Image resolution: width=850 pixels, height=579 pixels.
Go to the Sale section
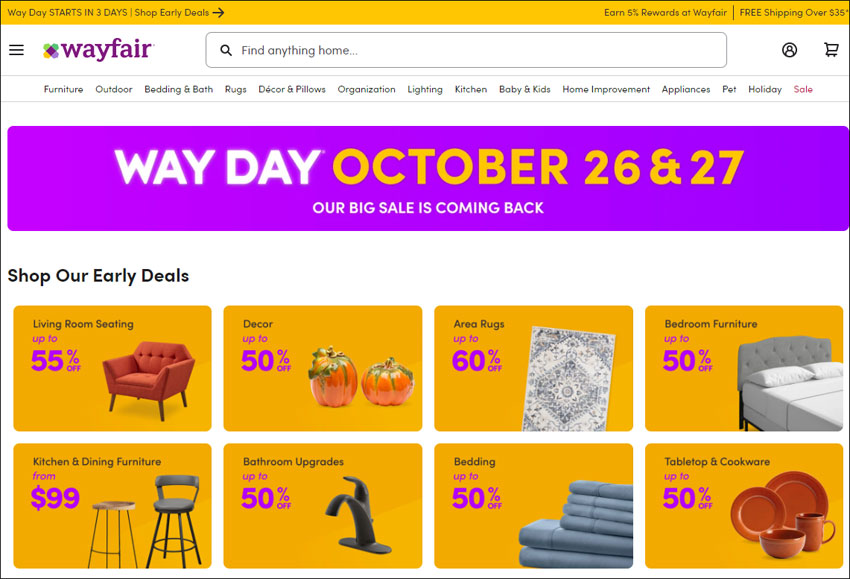point(803,89)
